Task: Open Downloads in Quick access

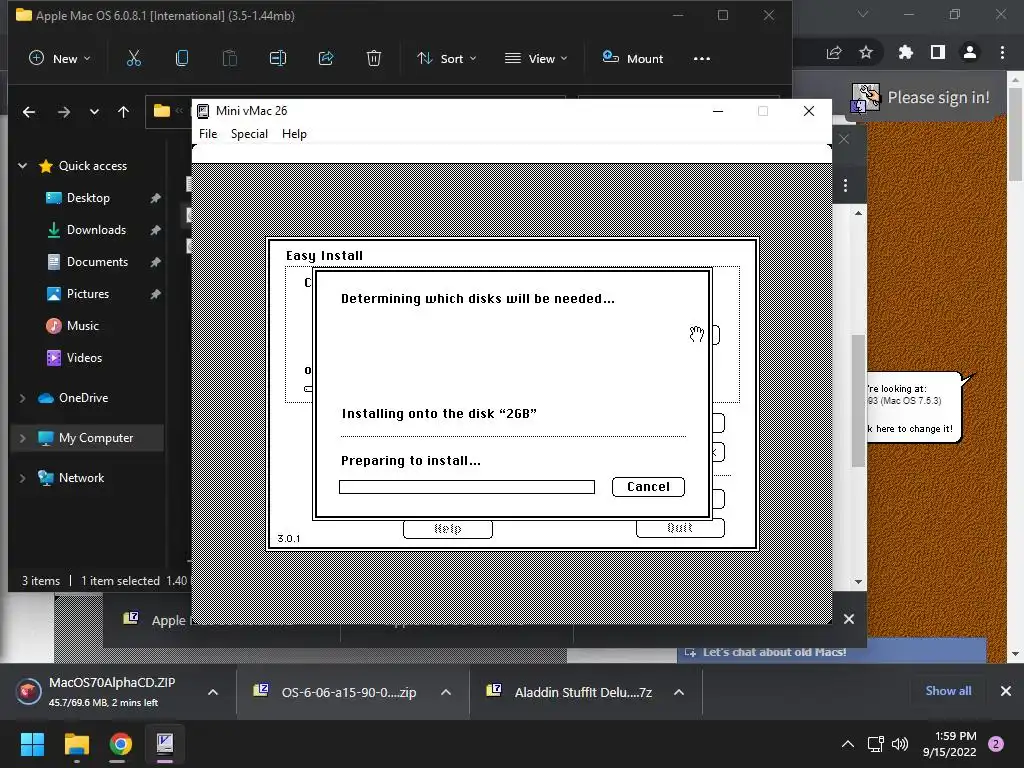Action: pos(95,230)
